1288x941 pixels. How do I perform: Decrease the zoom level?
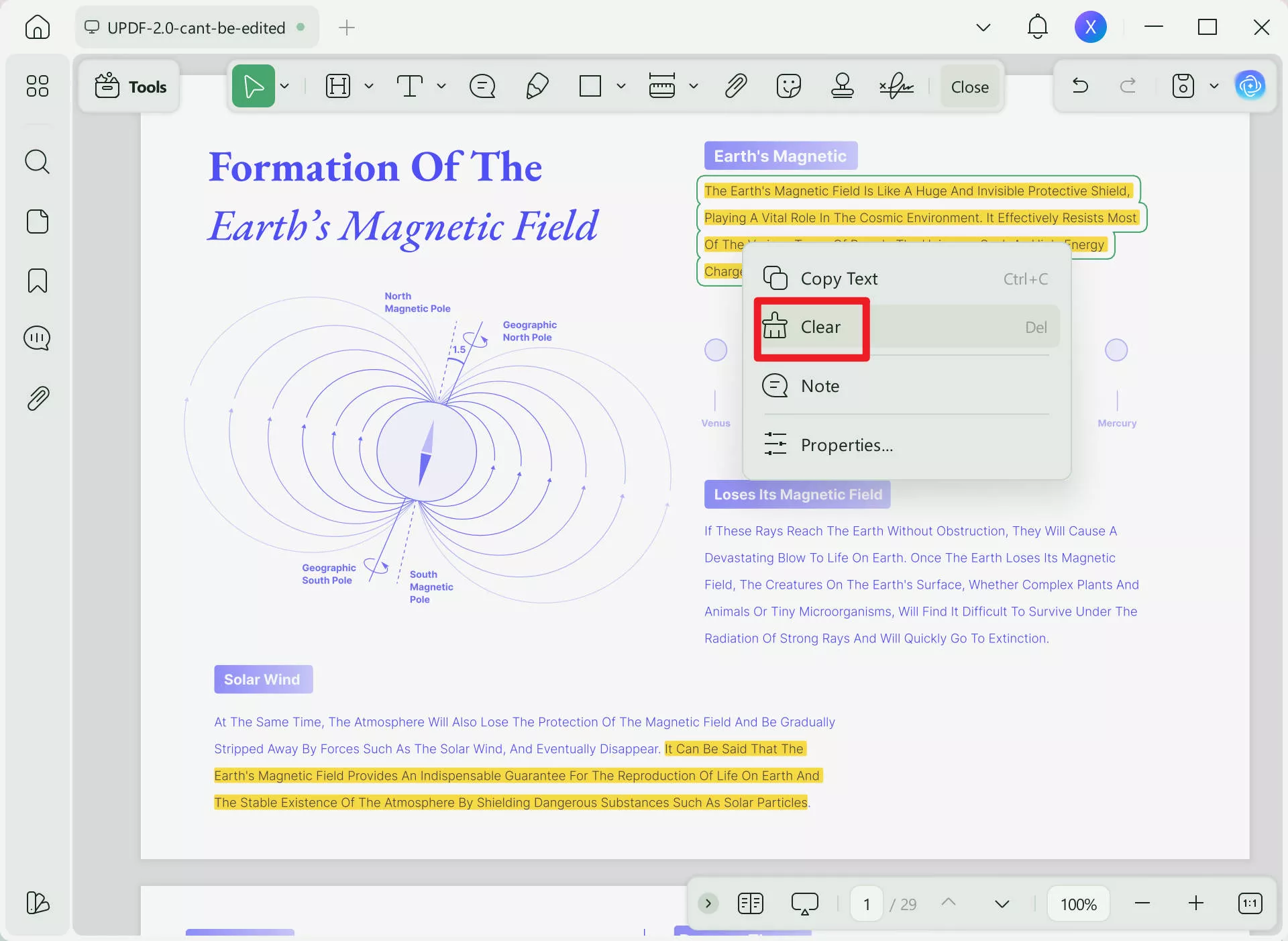[x=1142, y=903]
